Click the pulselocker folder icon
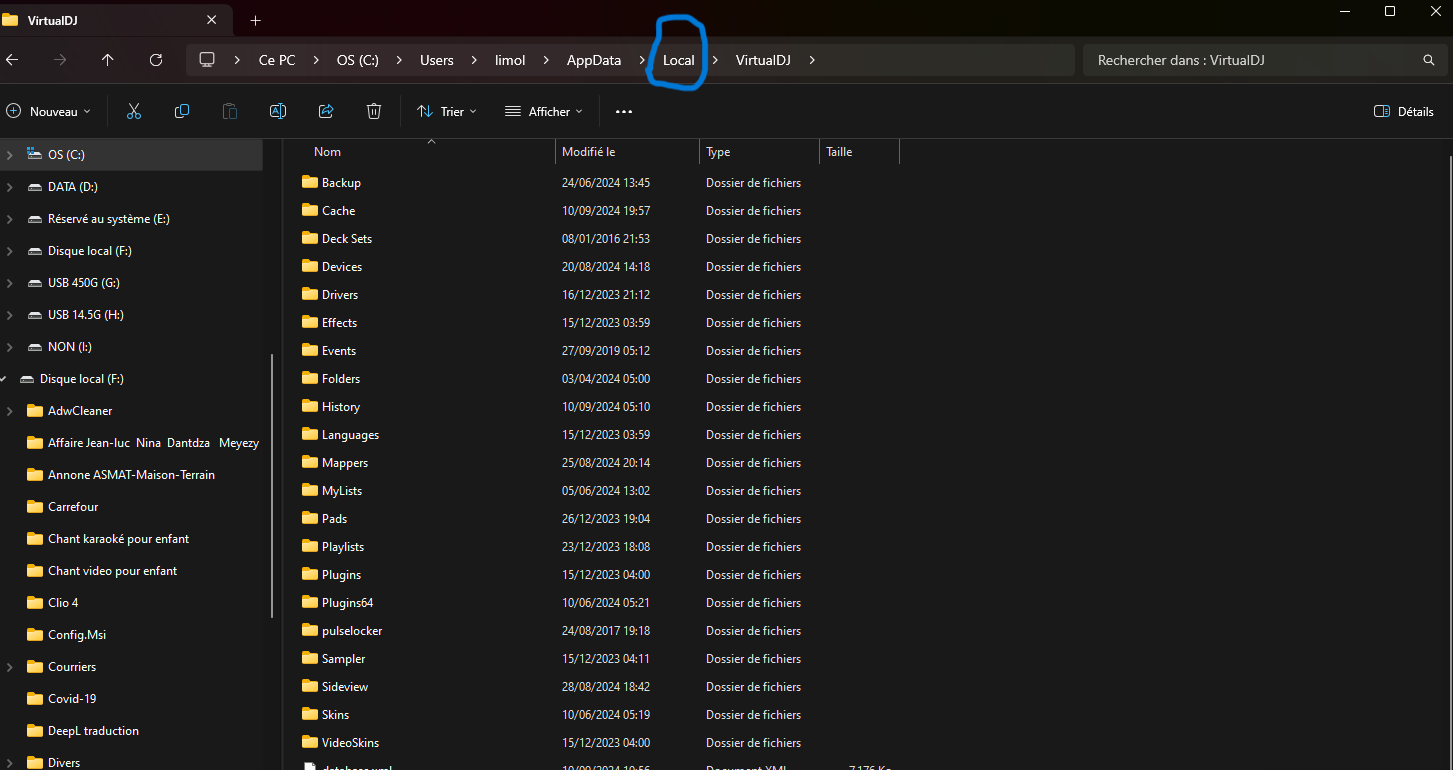The width and height of the screenshot is (1453, 770). pos(309,631)
